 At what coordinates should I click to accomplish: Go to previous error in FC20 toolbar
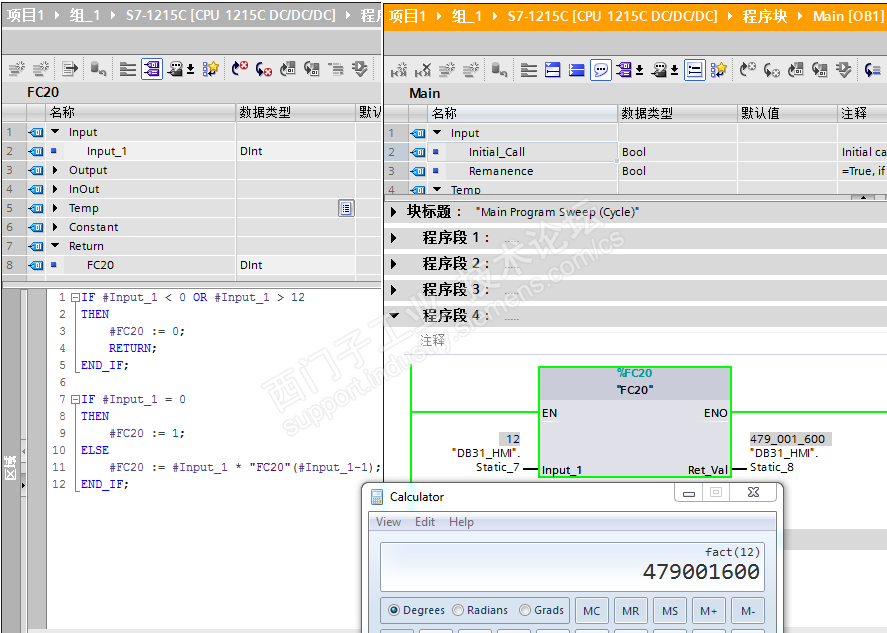pyautogui.click(x=264, y=69)
